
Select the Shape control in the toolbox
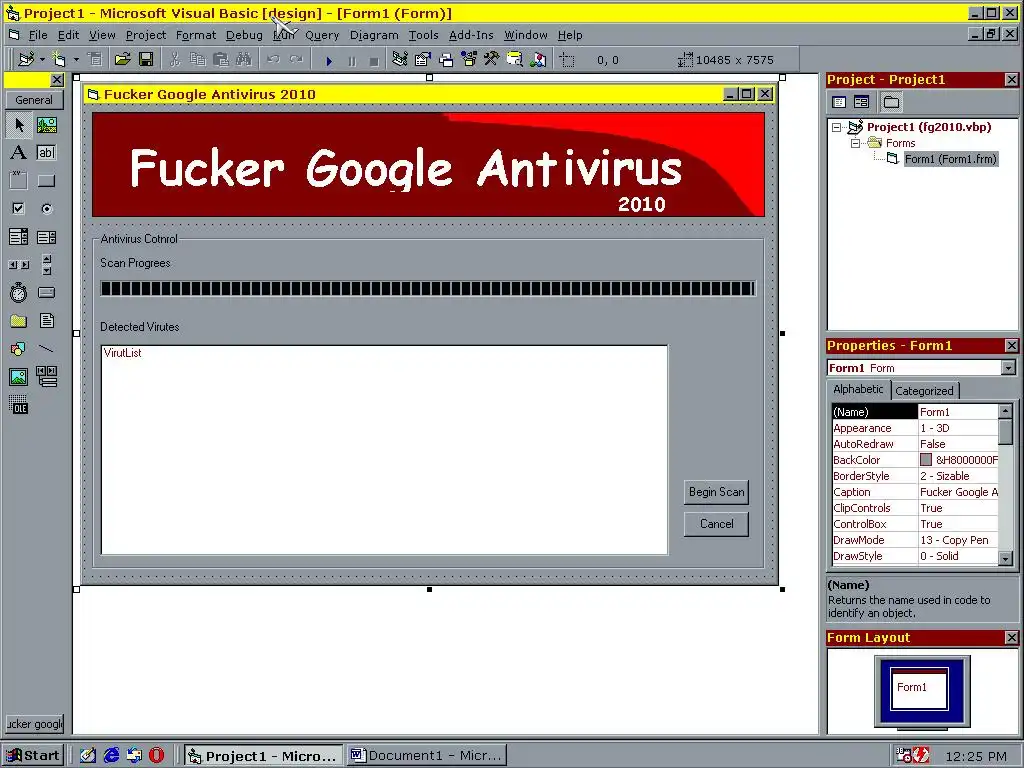[x=18, y=349]
